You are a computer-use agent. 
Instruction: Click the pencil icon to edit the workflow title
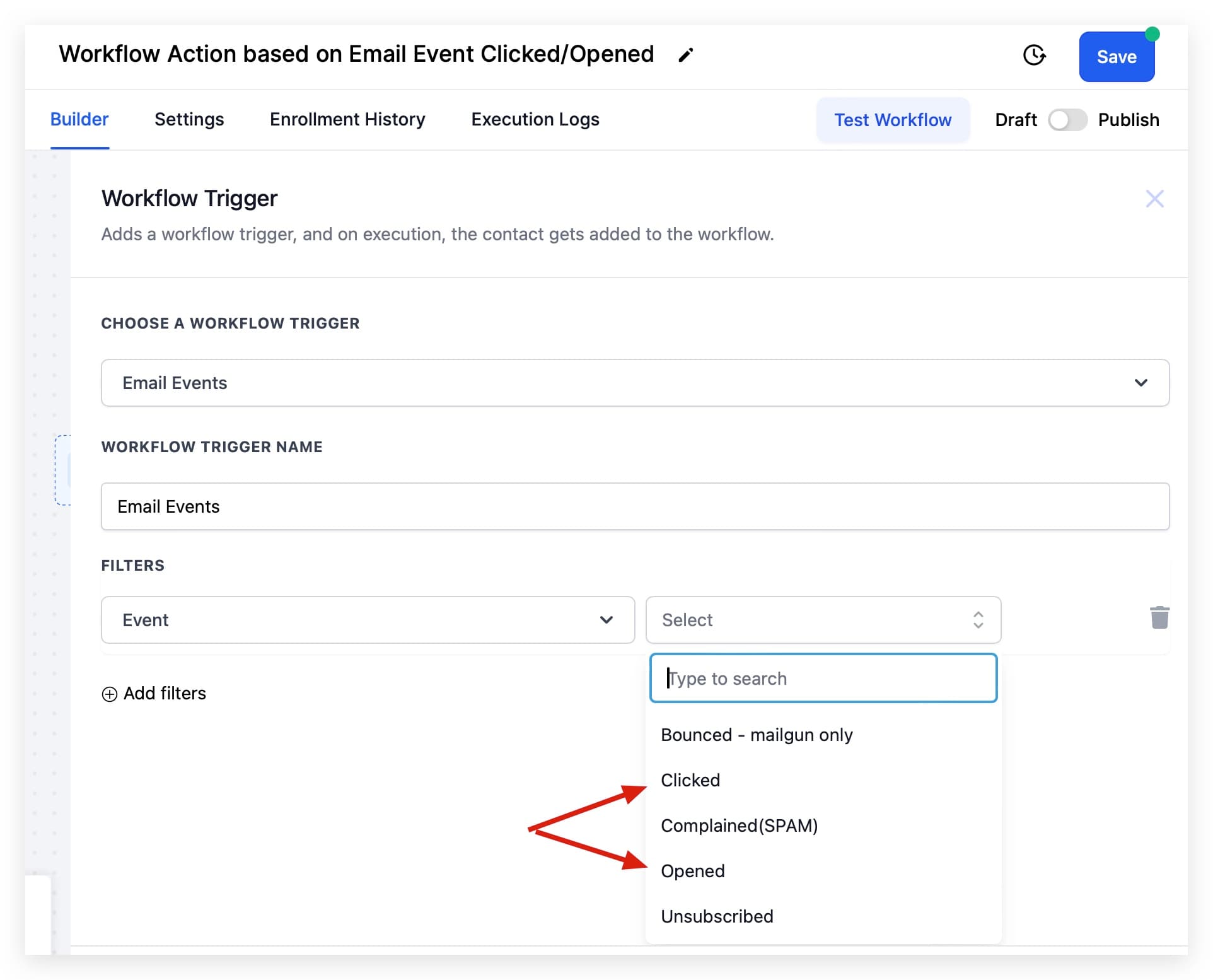pyautogui.click(x=686, y=55)
